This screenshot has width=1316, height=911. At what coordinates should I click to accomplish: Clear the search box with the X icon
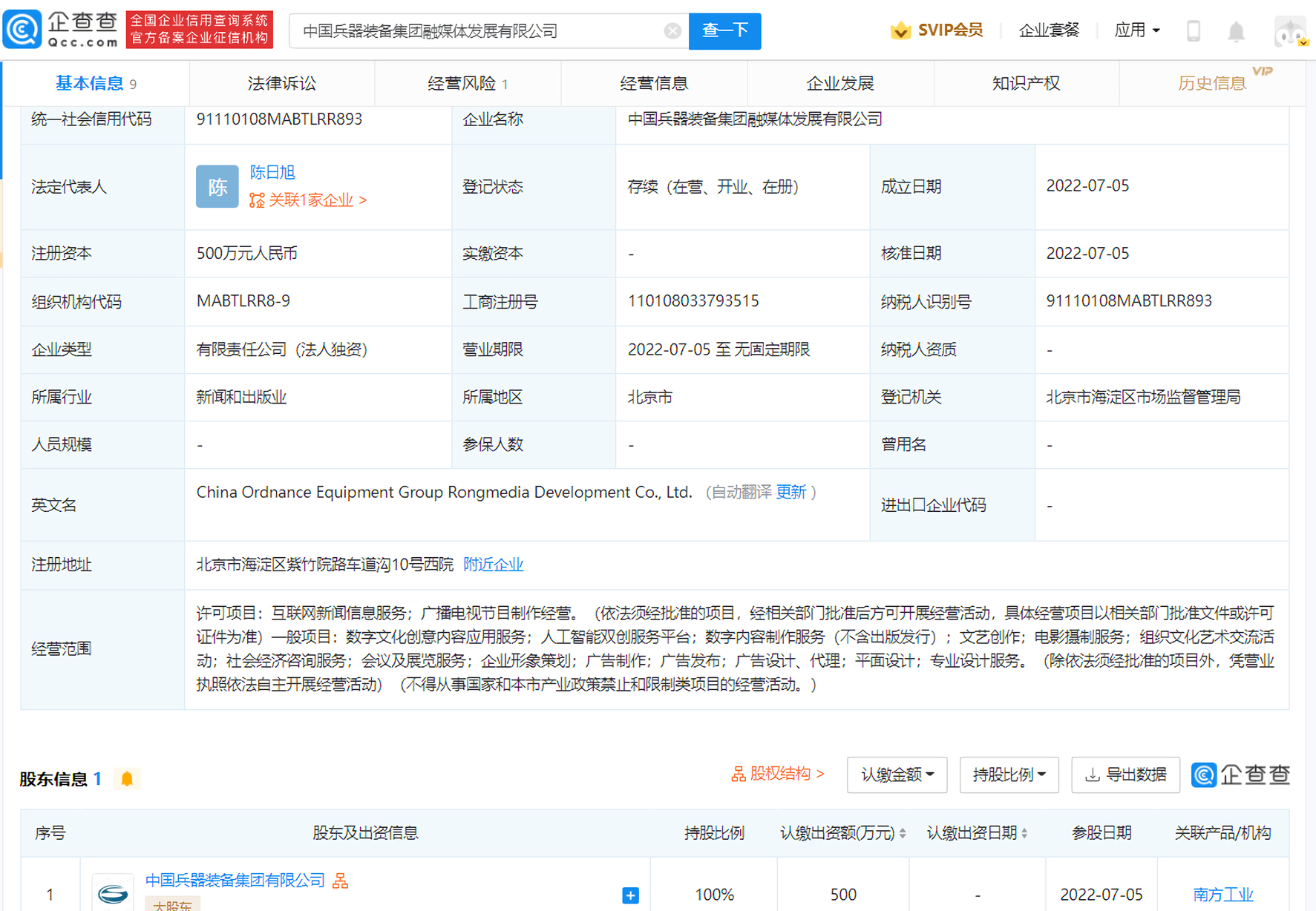[x=672, y=30]
